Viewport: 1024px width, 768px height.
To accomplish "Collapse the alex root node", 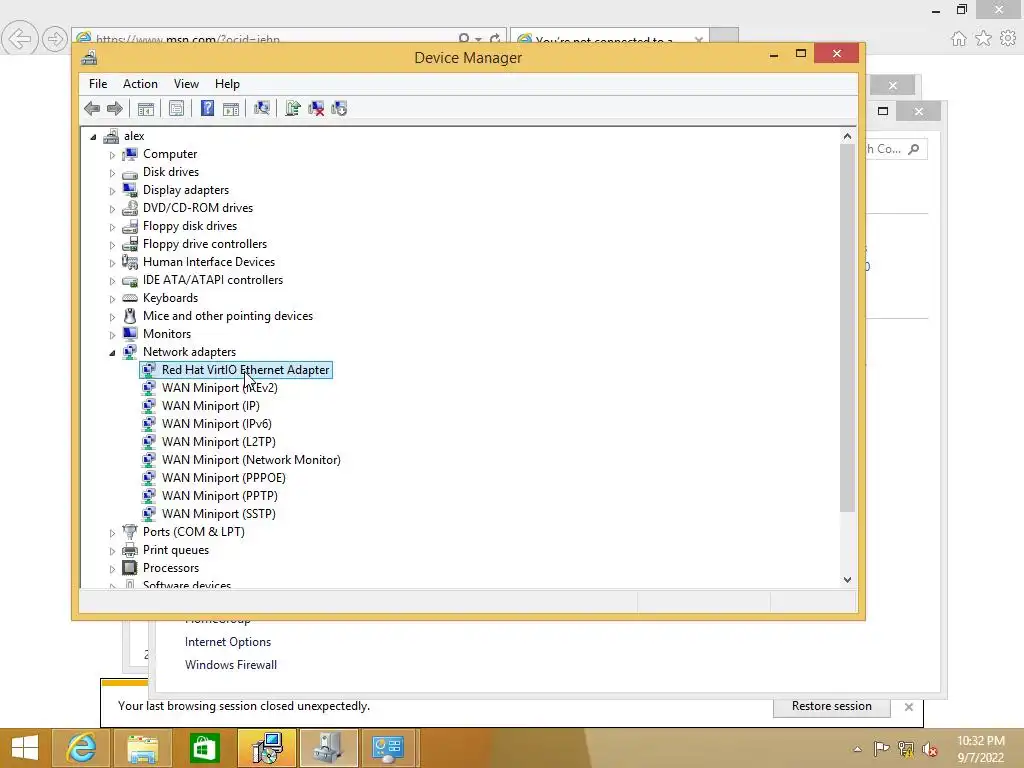I will tap(93, 137).
